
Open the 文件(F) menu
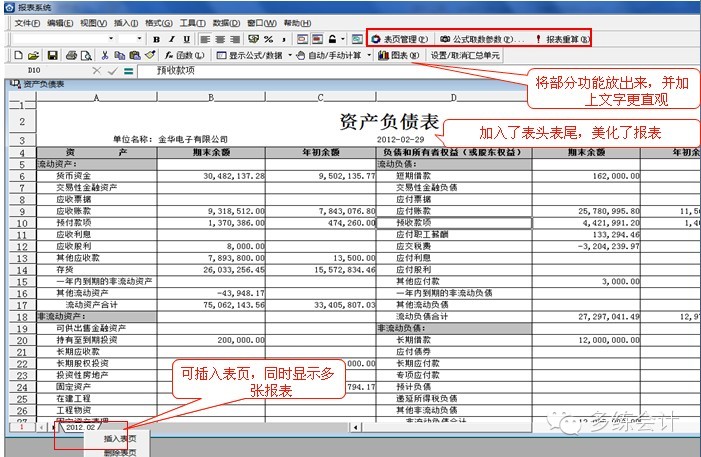click(27, 23)
